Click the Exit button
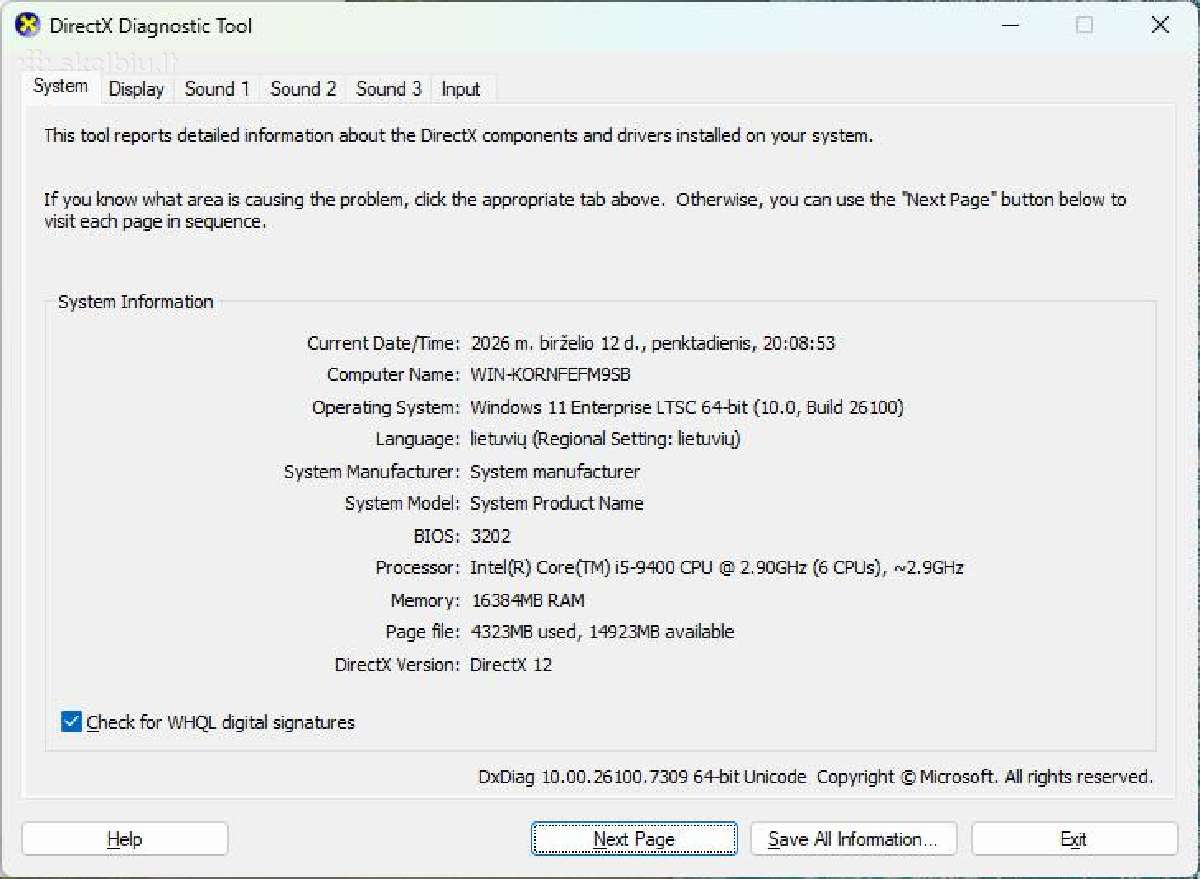 (x=1074, y=839)
